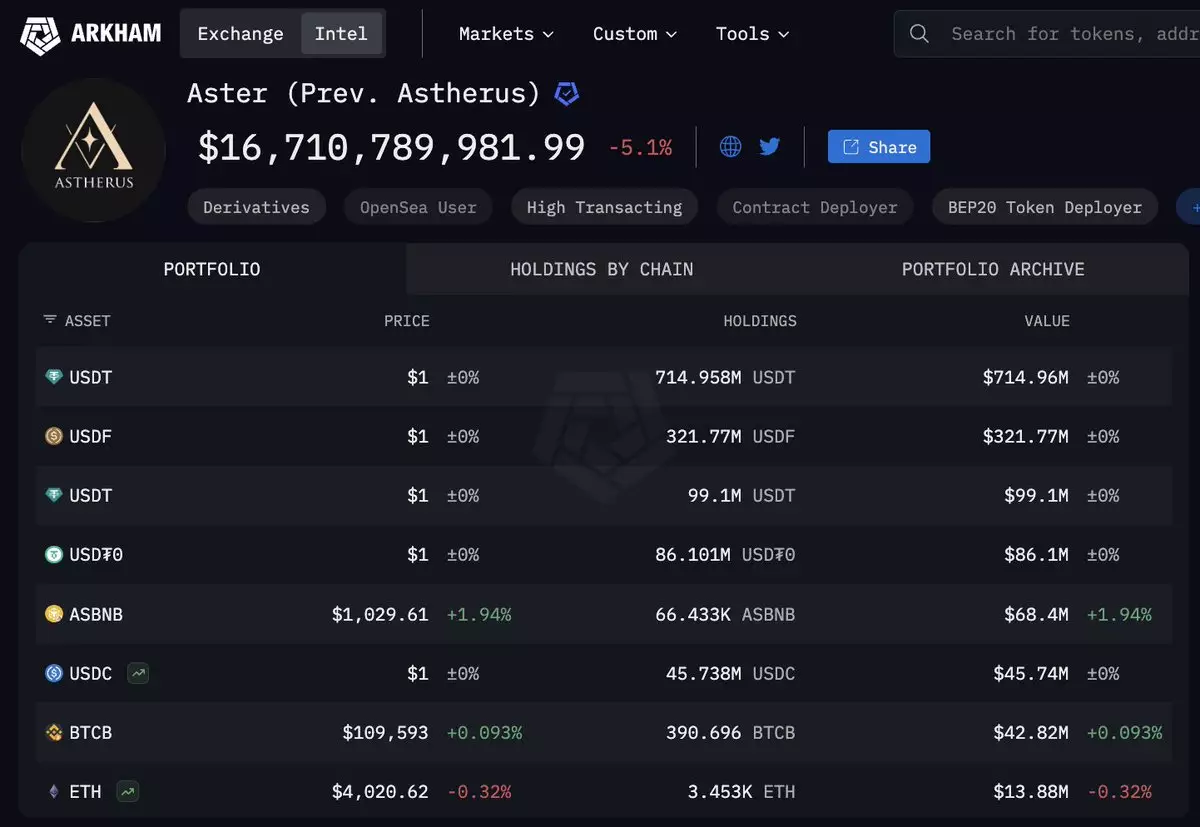Click the Arkham logo icon
This screenshot has width=1200, height=827.
click(x=40, y=34)
